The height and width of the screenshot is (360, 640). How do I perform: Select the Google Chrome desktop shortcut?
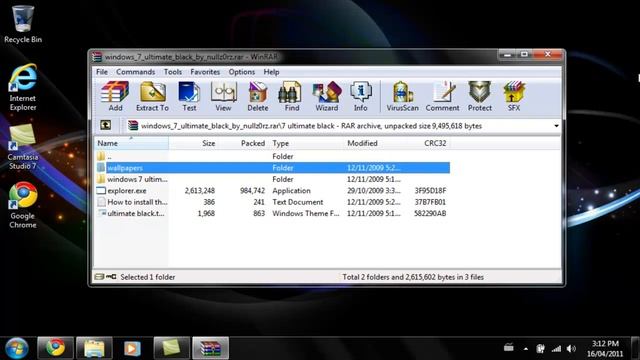pyautogui.click(x=23, y=205)
